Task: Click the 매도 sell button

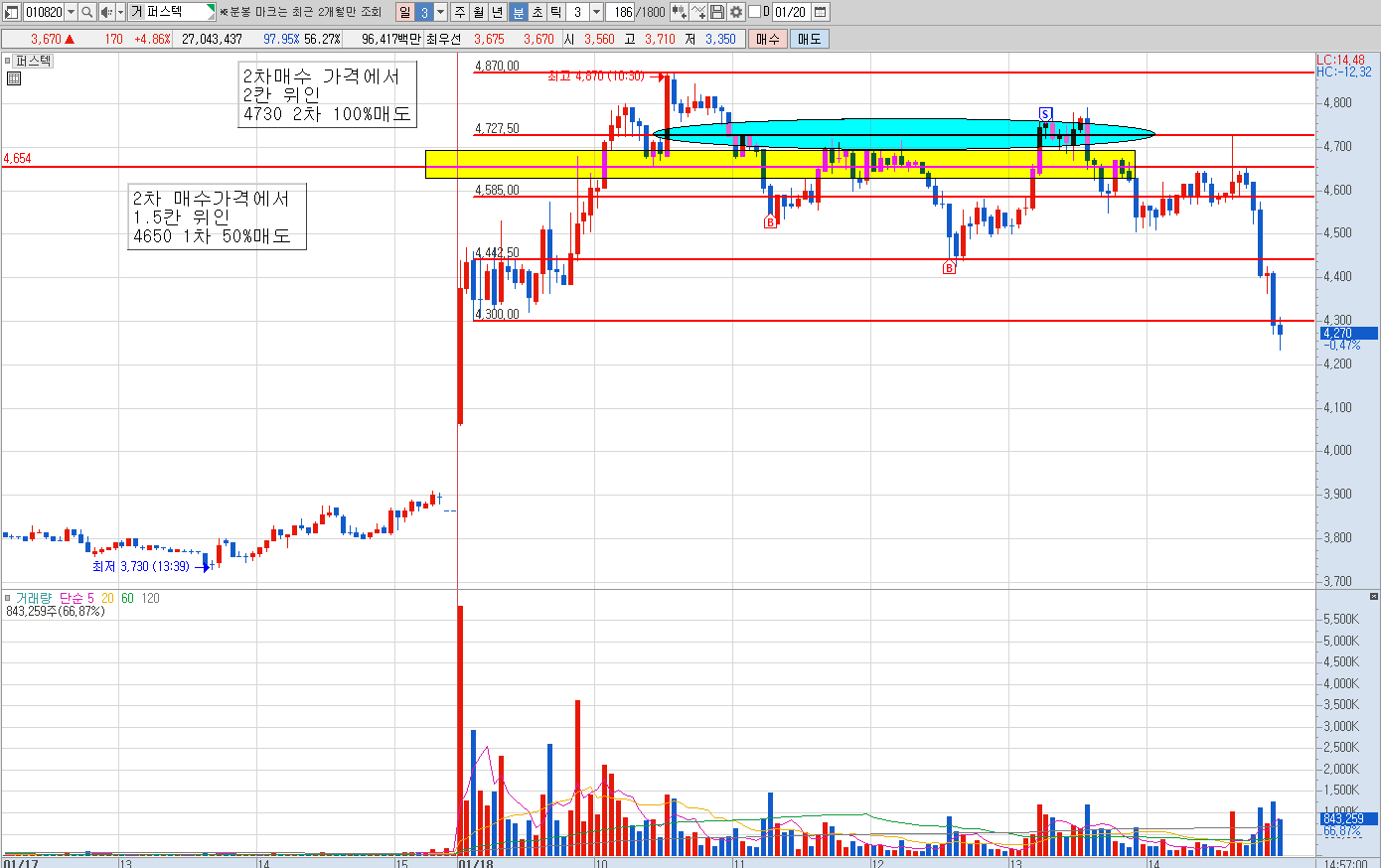Action: (x=810, y=39)
